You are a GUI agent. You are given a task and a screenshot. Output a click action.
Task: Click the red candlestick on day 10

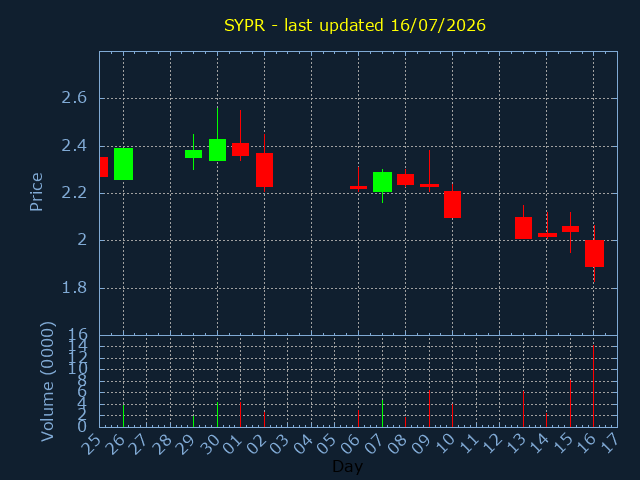click(x=453, y=204)
